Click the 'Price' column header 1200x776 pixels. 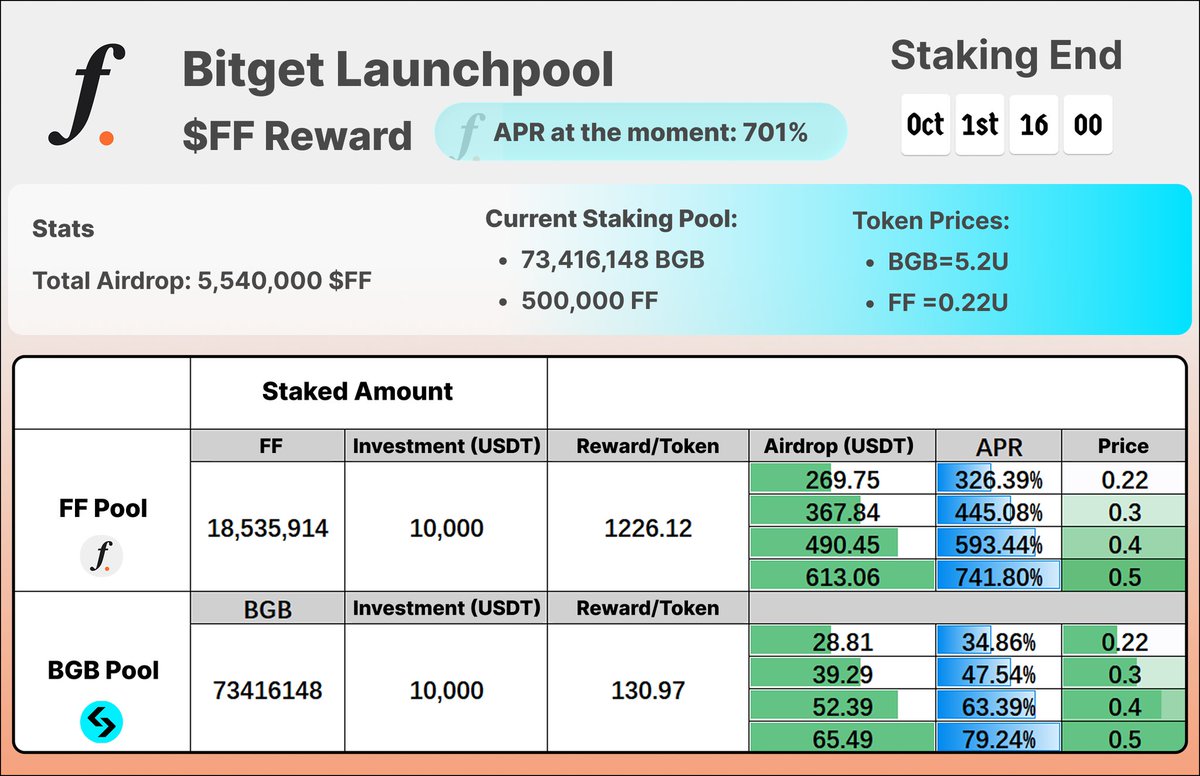(x=1123, y=446)
